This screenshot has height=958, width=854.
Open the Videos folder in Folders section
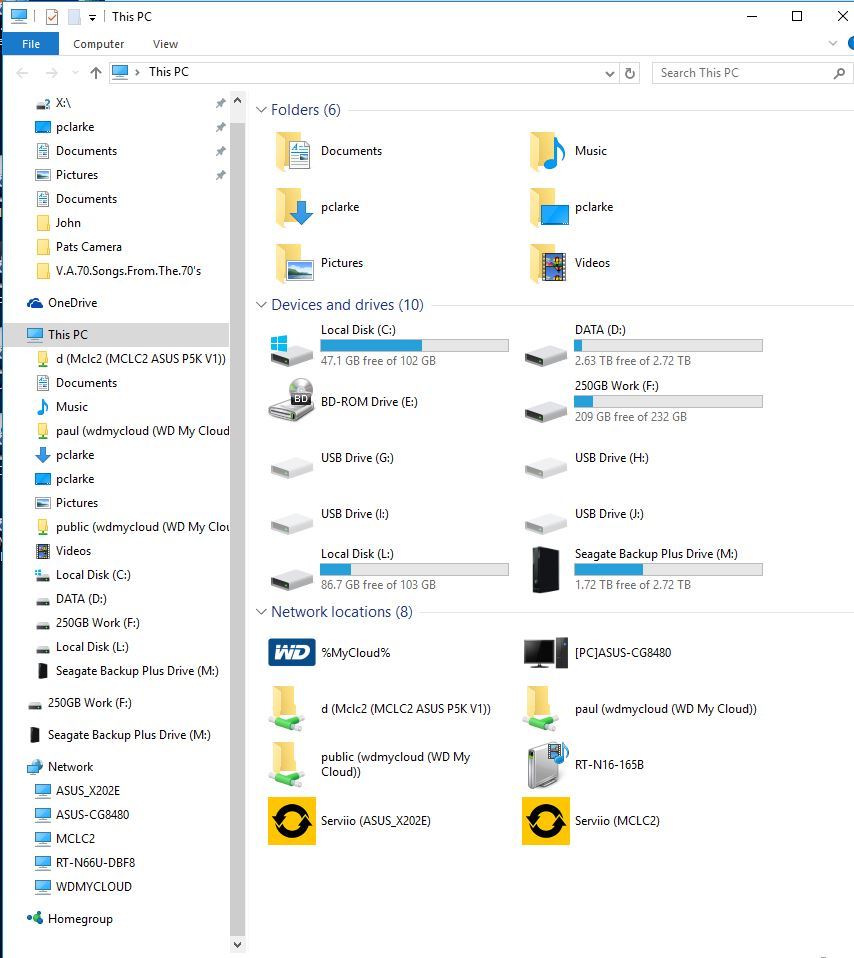click(x=569, y=263)
